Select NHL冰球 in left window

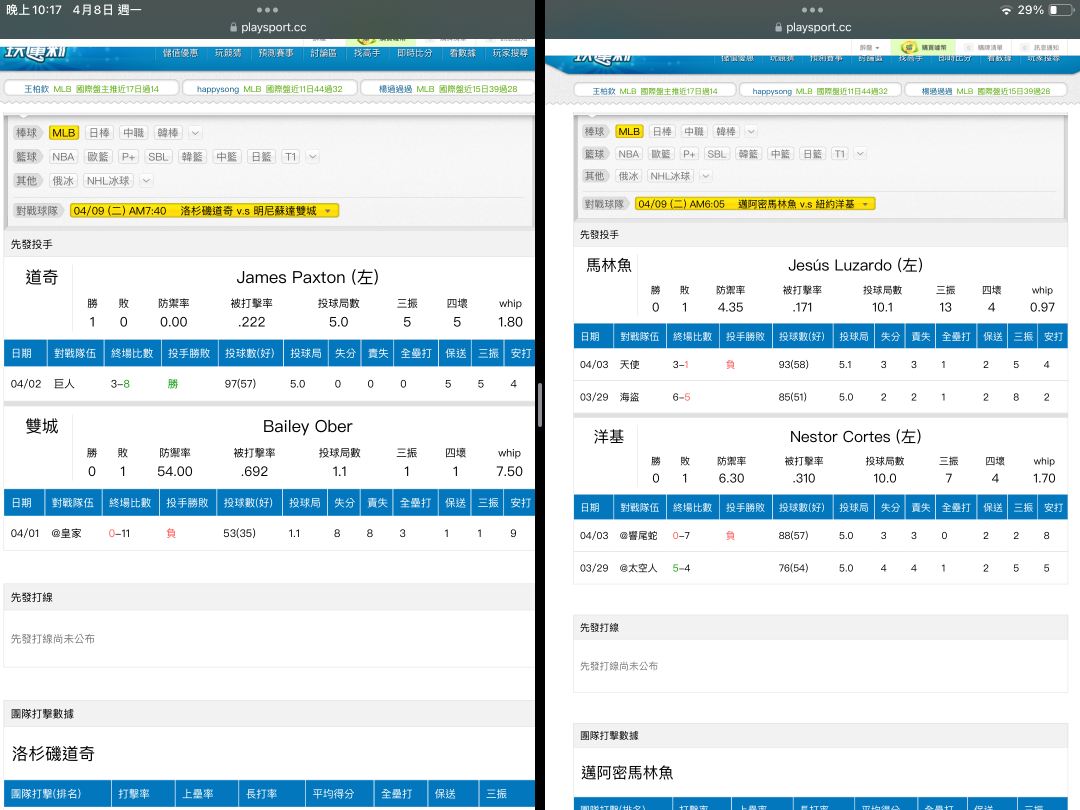pos(108,181)
